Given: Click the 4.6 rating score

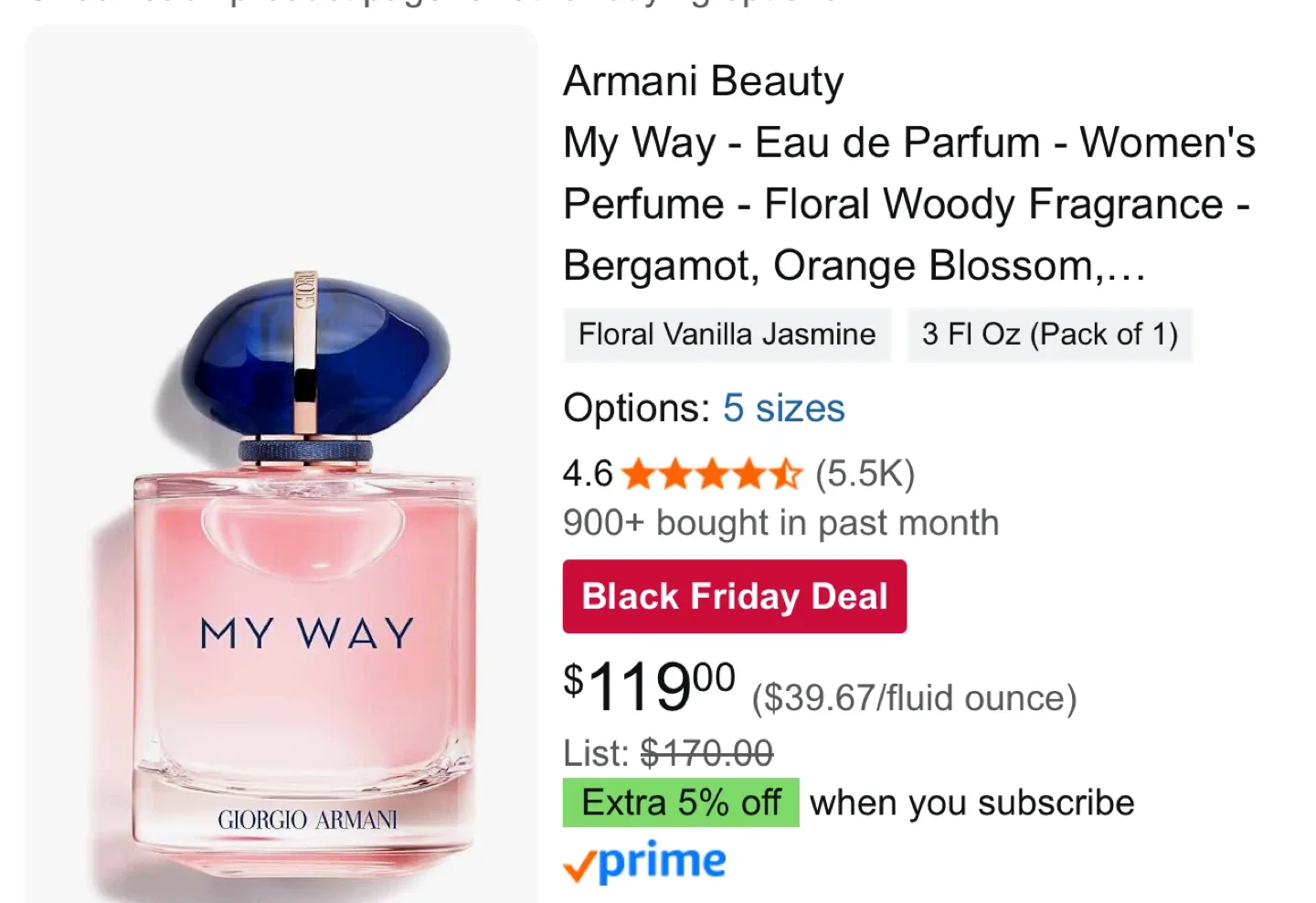Looking at the screenshot, I should [587, 473].
